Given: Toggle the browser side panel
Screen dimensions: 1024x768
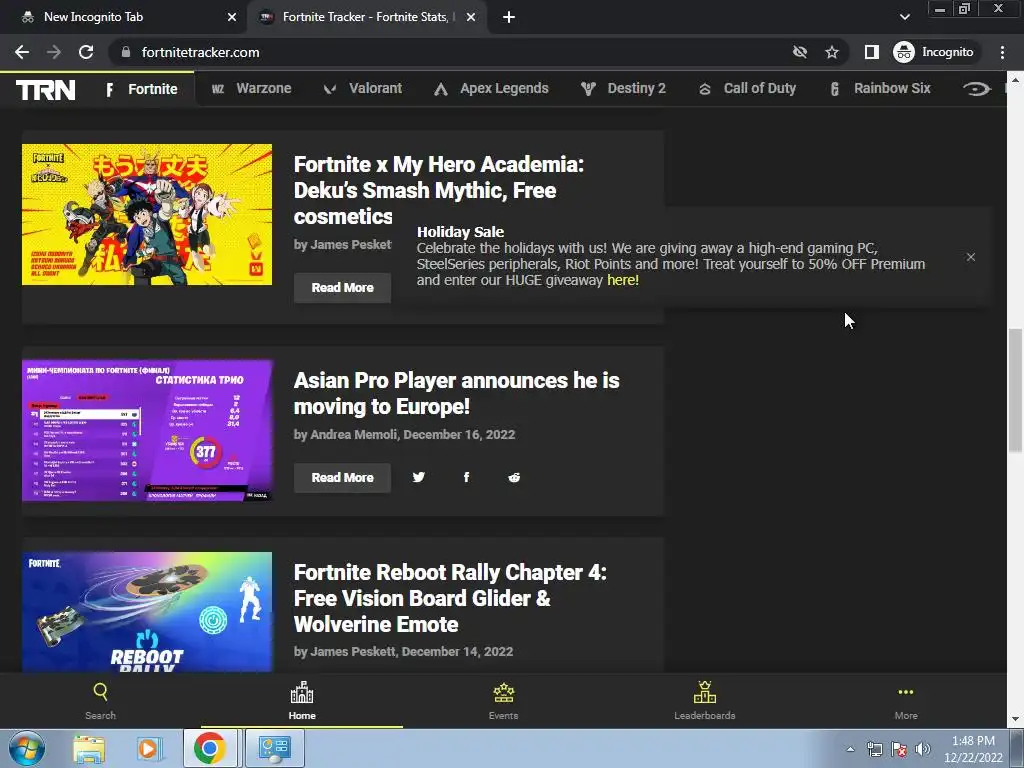Looking at the screenshot, I should click(872, 52).
